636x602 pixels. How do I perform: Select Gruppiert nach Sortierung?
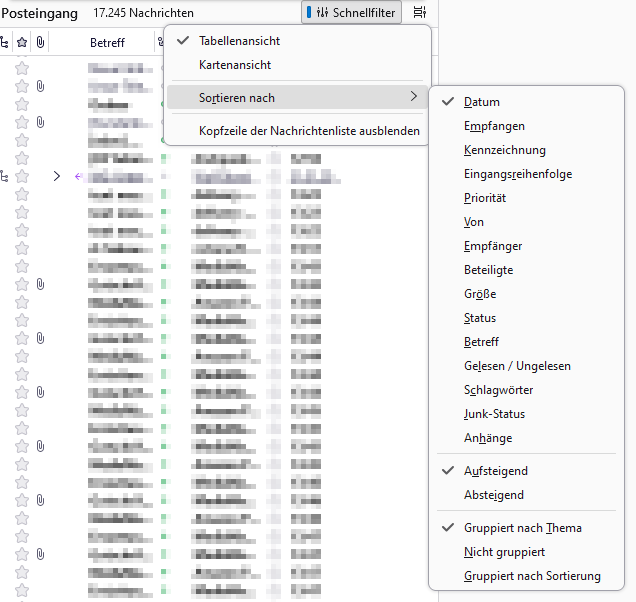coord(532,576)
